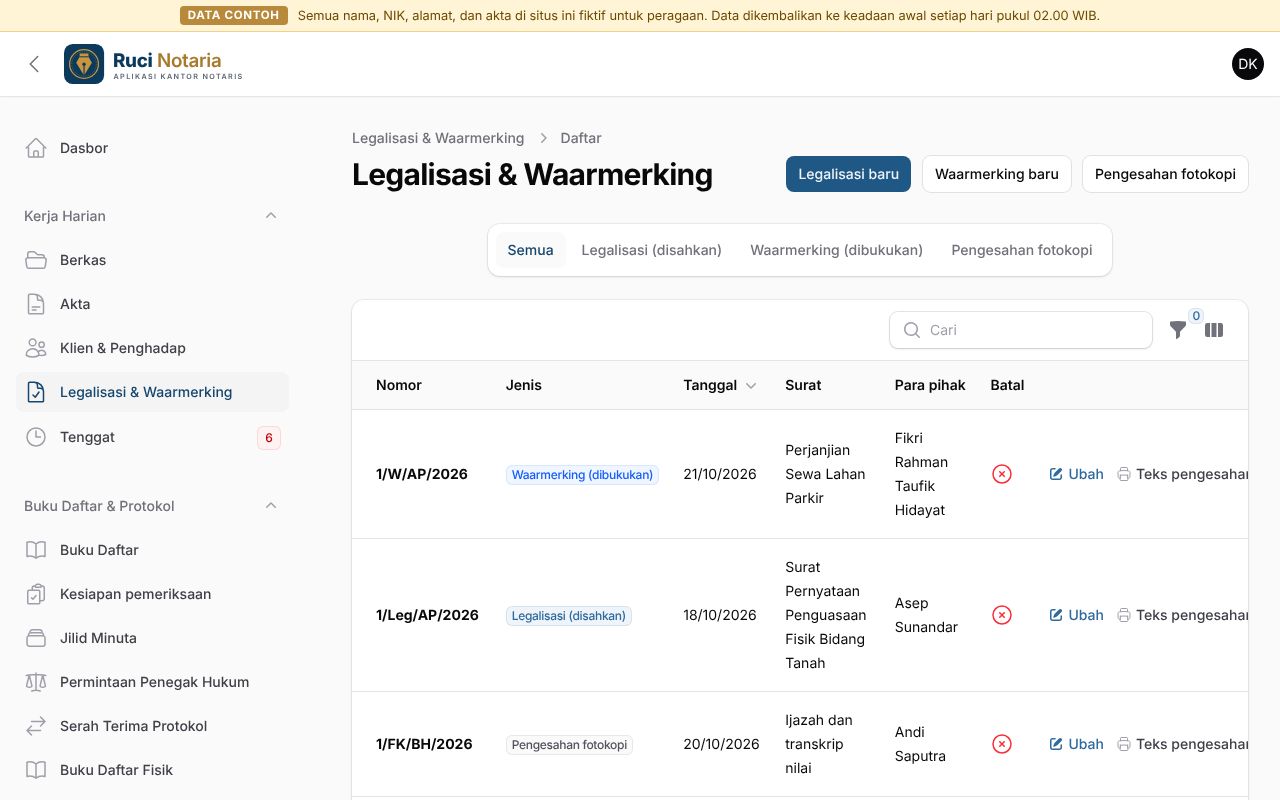1280x800 pixels.
Task: Open Teks pengesahan for 1/W/AP/2026
Action: [1182, 474]
